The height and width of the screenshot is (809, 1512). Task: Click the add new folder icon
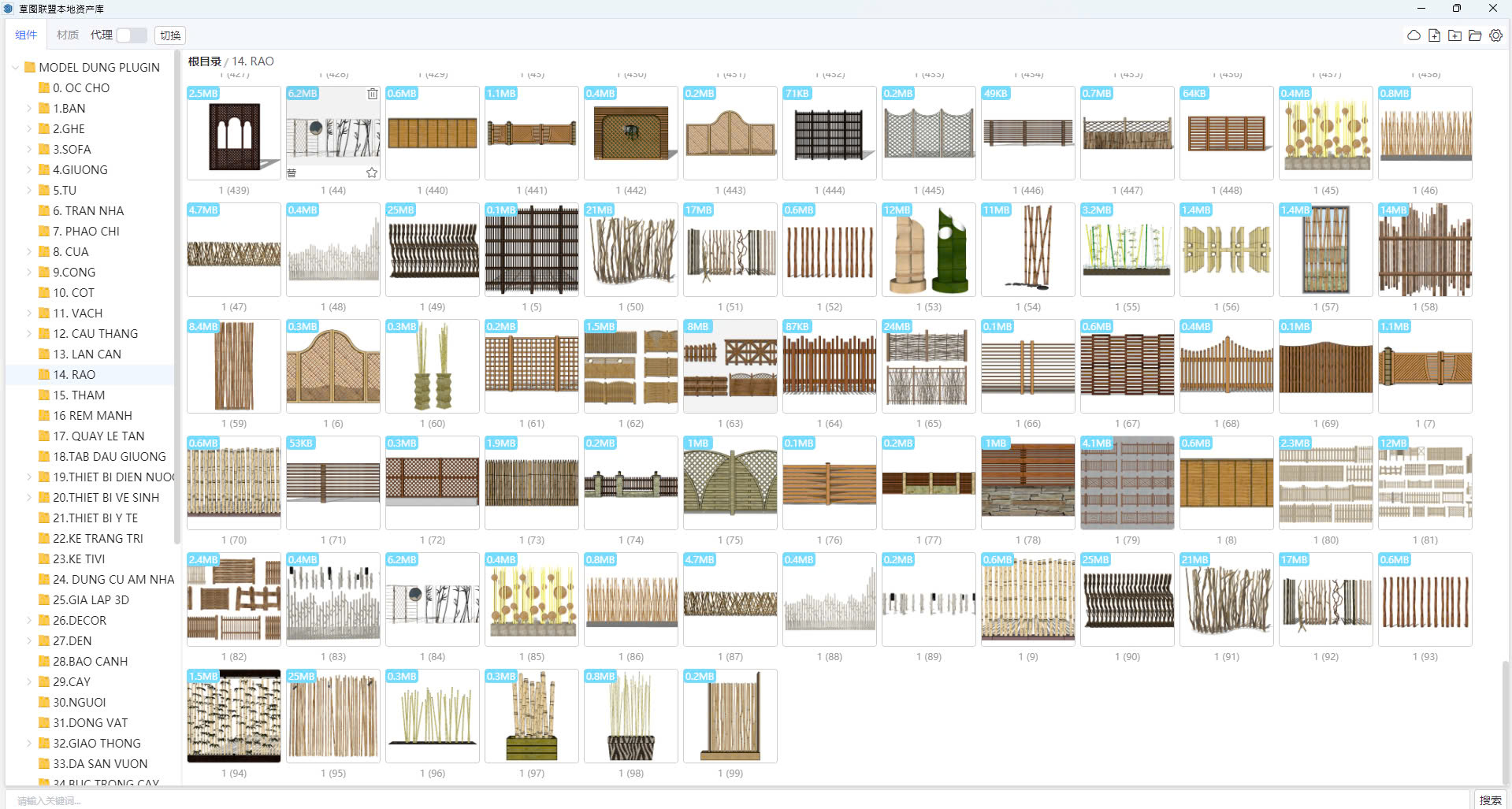1454,35
